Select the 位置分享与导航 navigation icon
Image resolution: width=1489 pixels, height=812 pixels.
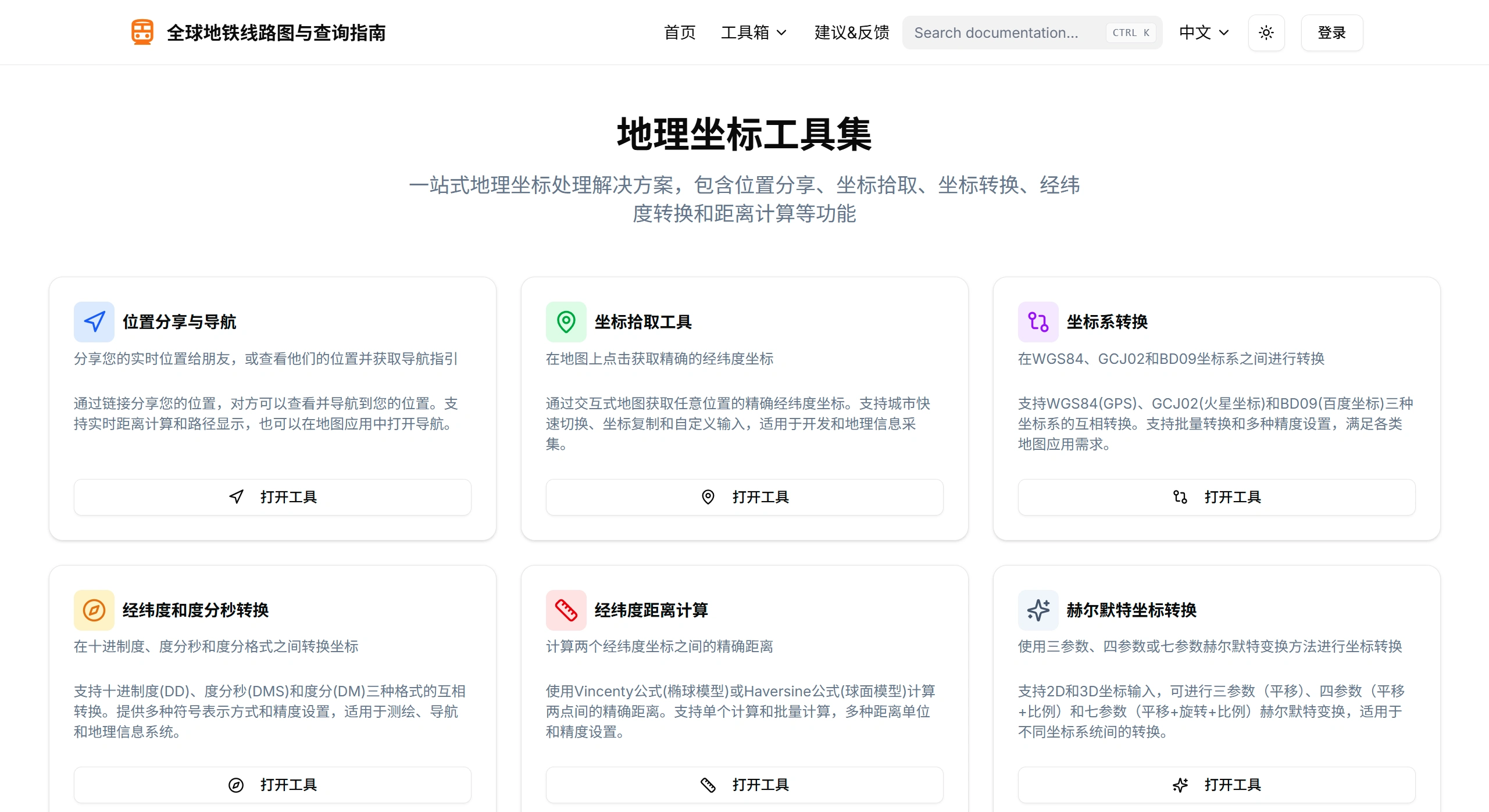click(x=94, y=321)
